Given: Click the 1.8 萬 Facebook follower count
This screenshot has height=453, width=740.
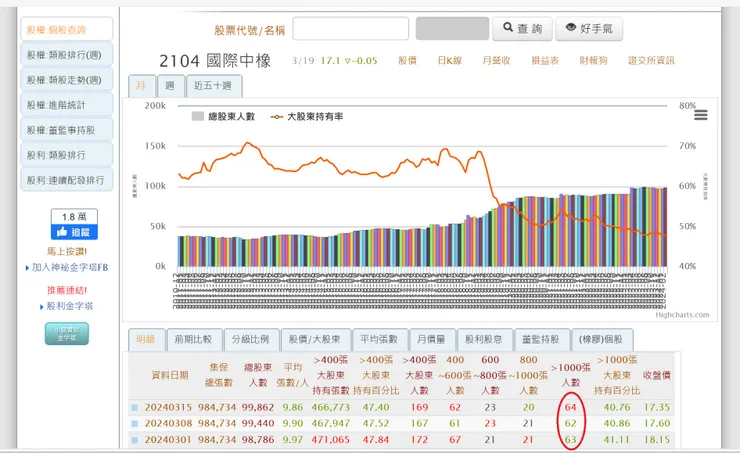Looking at the screenshot, I should (x=75, y=217).
